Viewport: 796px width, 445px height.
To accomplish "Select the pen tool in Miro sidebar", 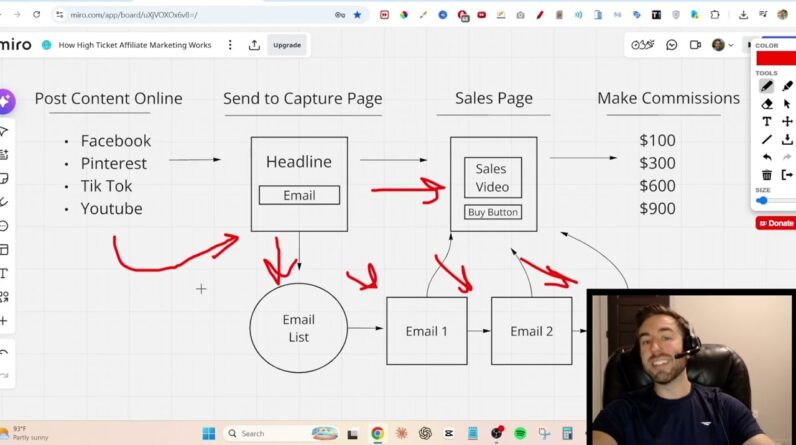I will pos(4,202).
